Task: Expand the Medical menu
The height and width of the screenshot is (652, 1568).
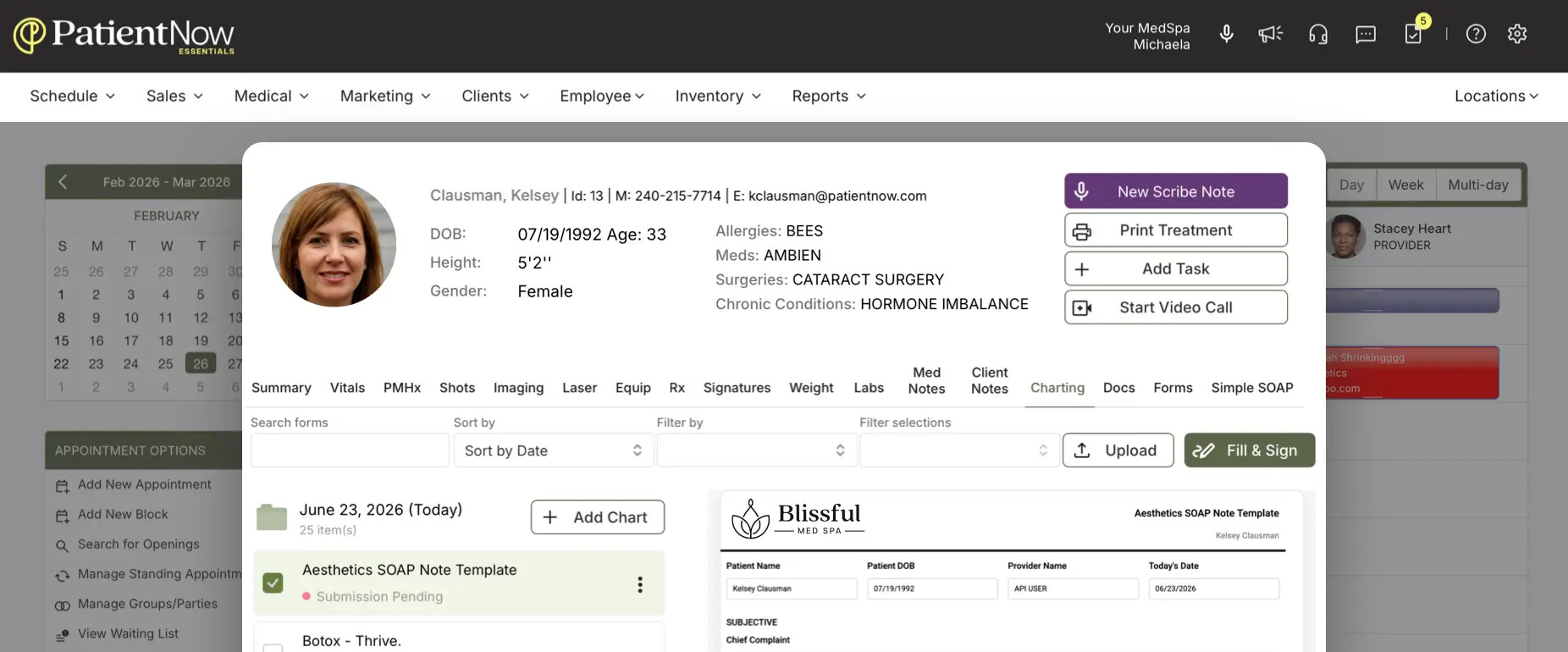Action: (x=272, y=97)
